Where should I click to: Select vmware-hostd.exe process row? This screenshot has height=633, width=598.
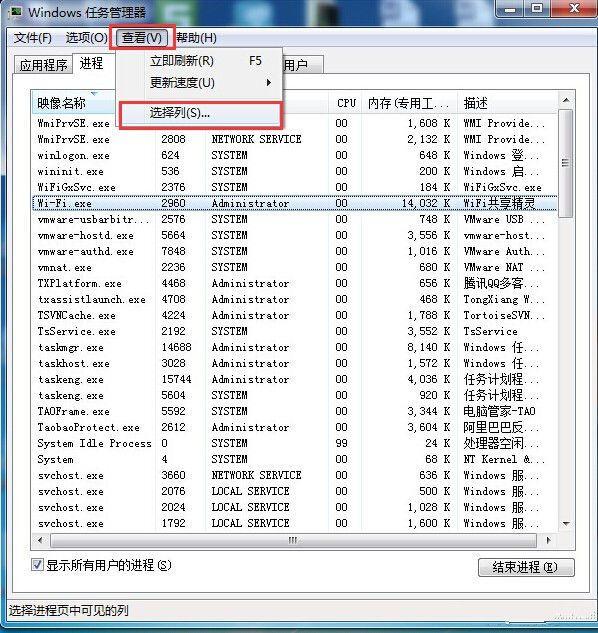tap(295, 235)
